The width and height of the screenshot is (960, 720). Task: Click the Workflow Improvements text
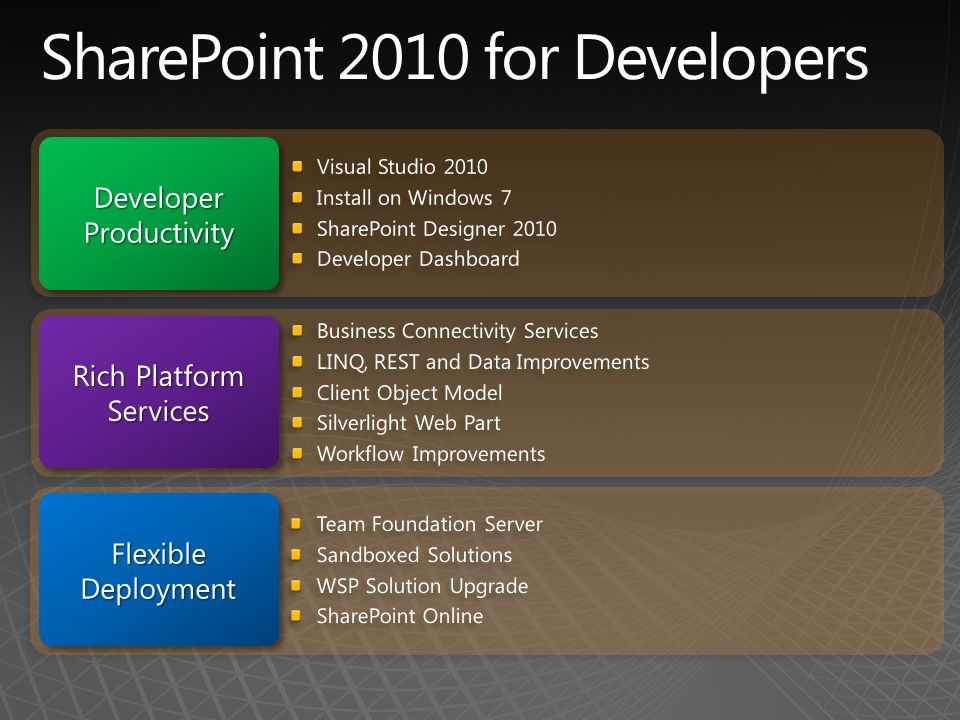coord(431,454)
